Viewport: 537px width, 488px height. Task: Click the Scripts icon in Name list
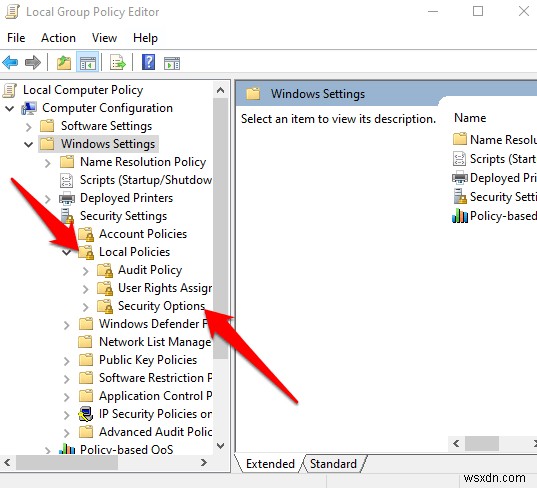459,159
